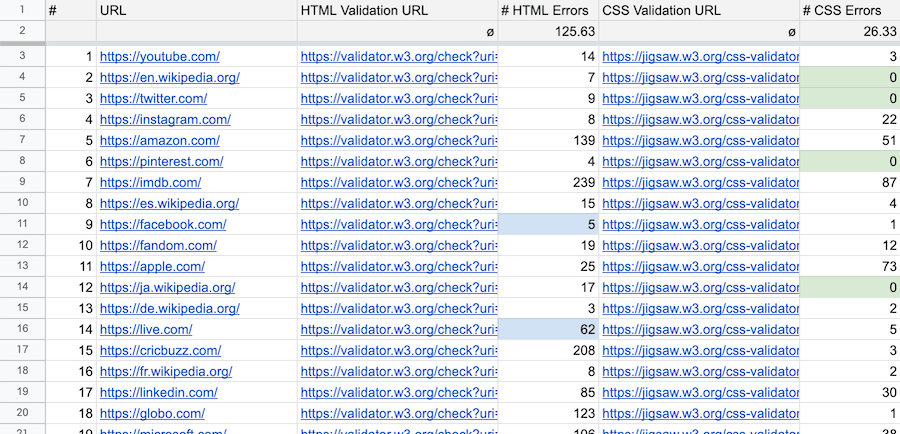Open HTML validator link for linkedin.com row
This screenshot has height=434, width=900.
[398, 393]
